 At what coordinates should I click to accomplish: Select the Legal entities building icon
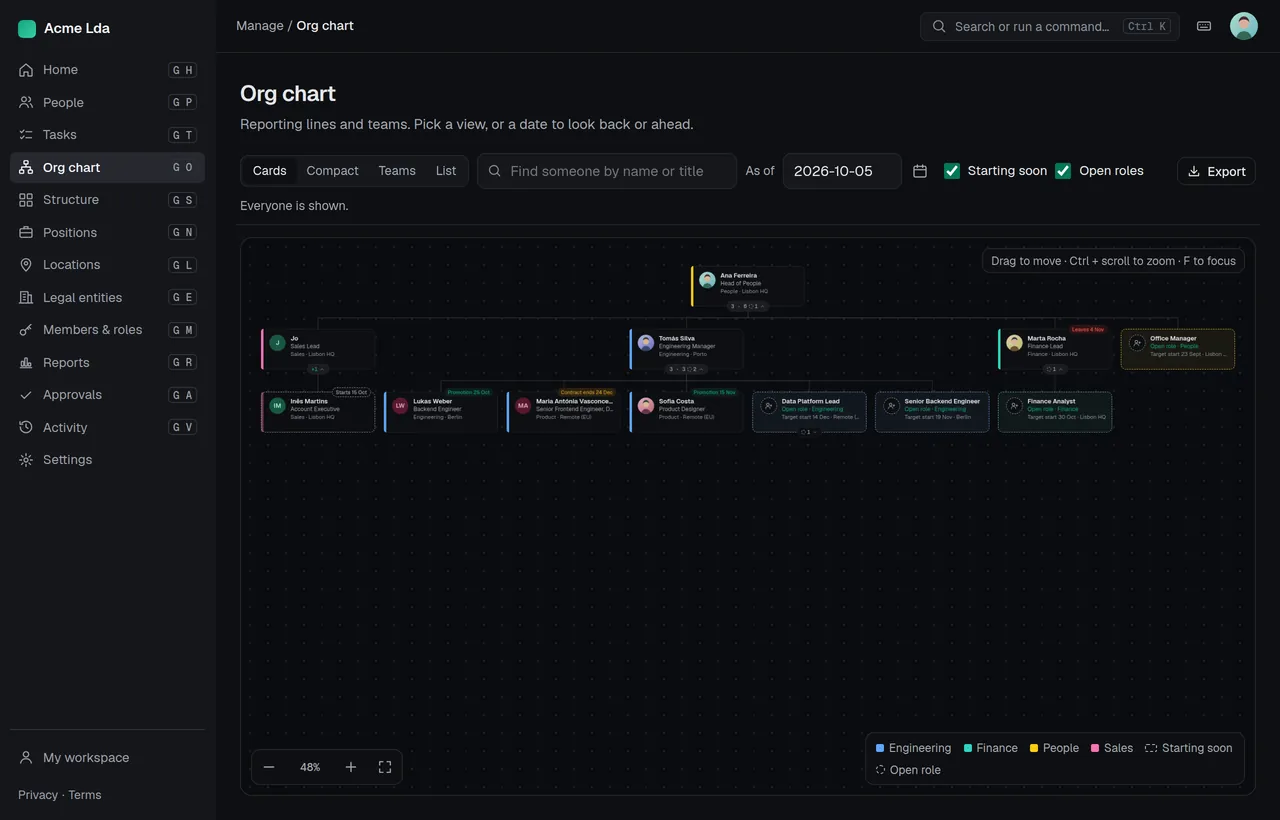pyautogui.click(x=26, y=297)
